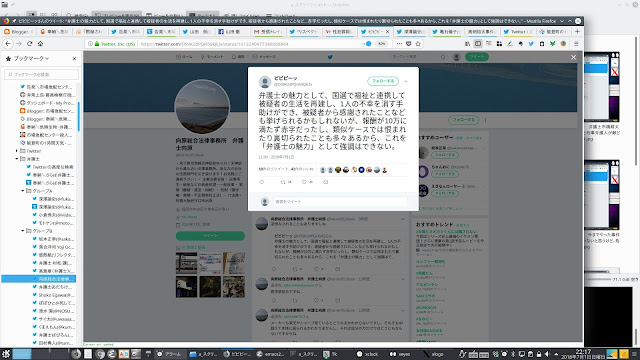
Task: Open the round profile photo
Action: 202,107
